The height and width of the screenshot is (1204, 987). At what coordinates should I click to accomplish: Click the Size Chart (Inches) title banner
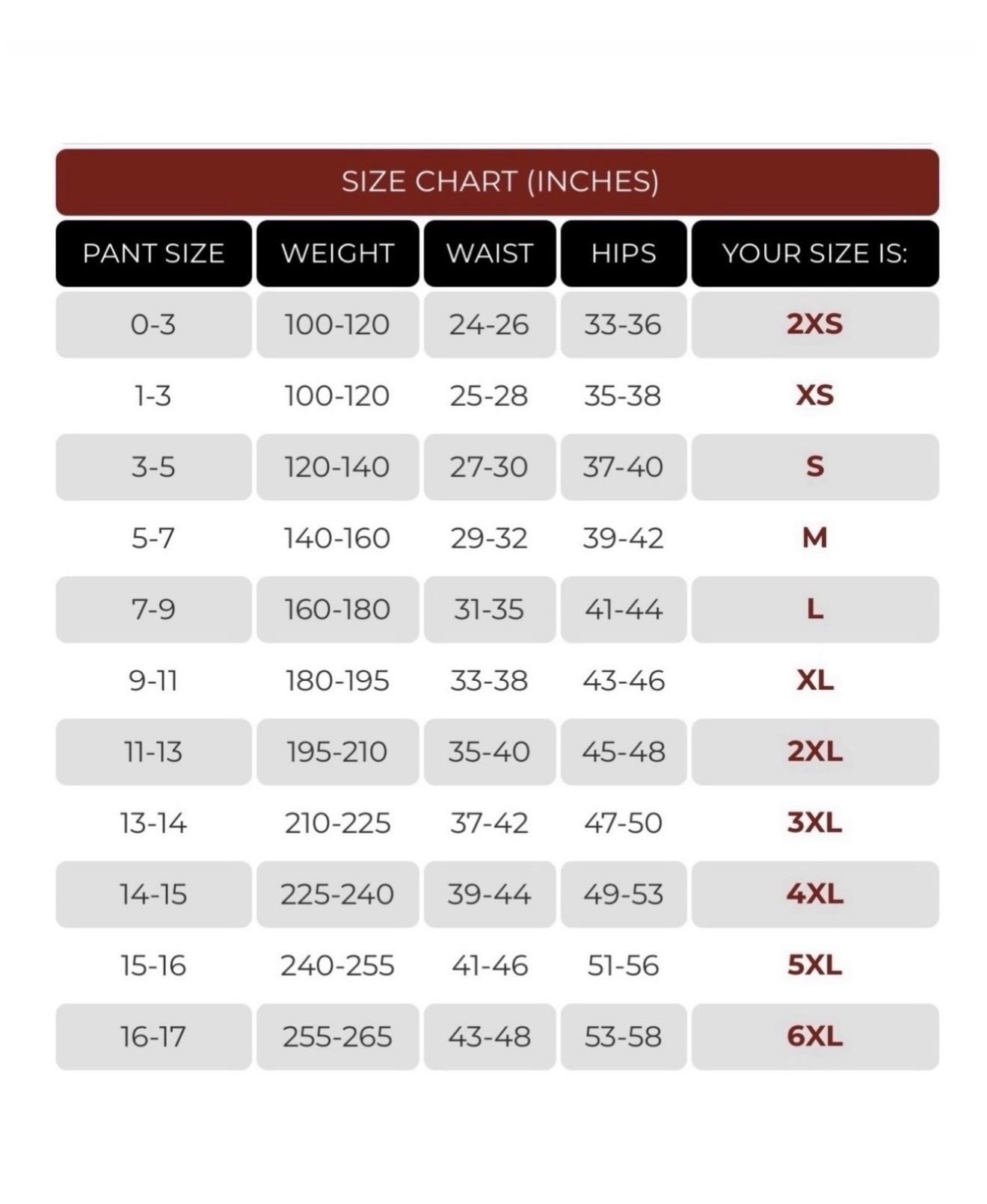click(x=497, y=182)
